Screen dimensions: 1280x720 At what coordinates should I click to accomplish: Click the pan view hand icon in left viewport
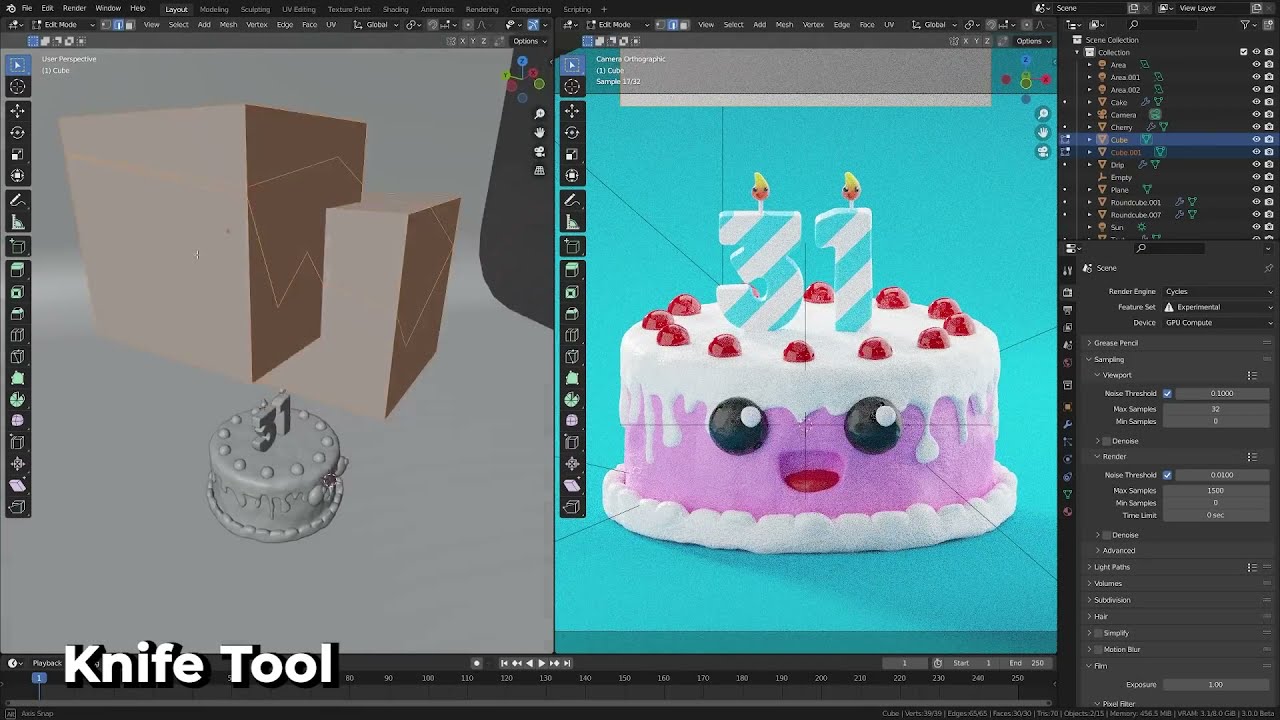540,133
